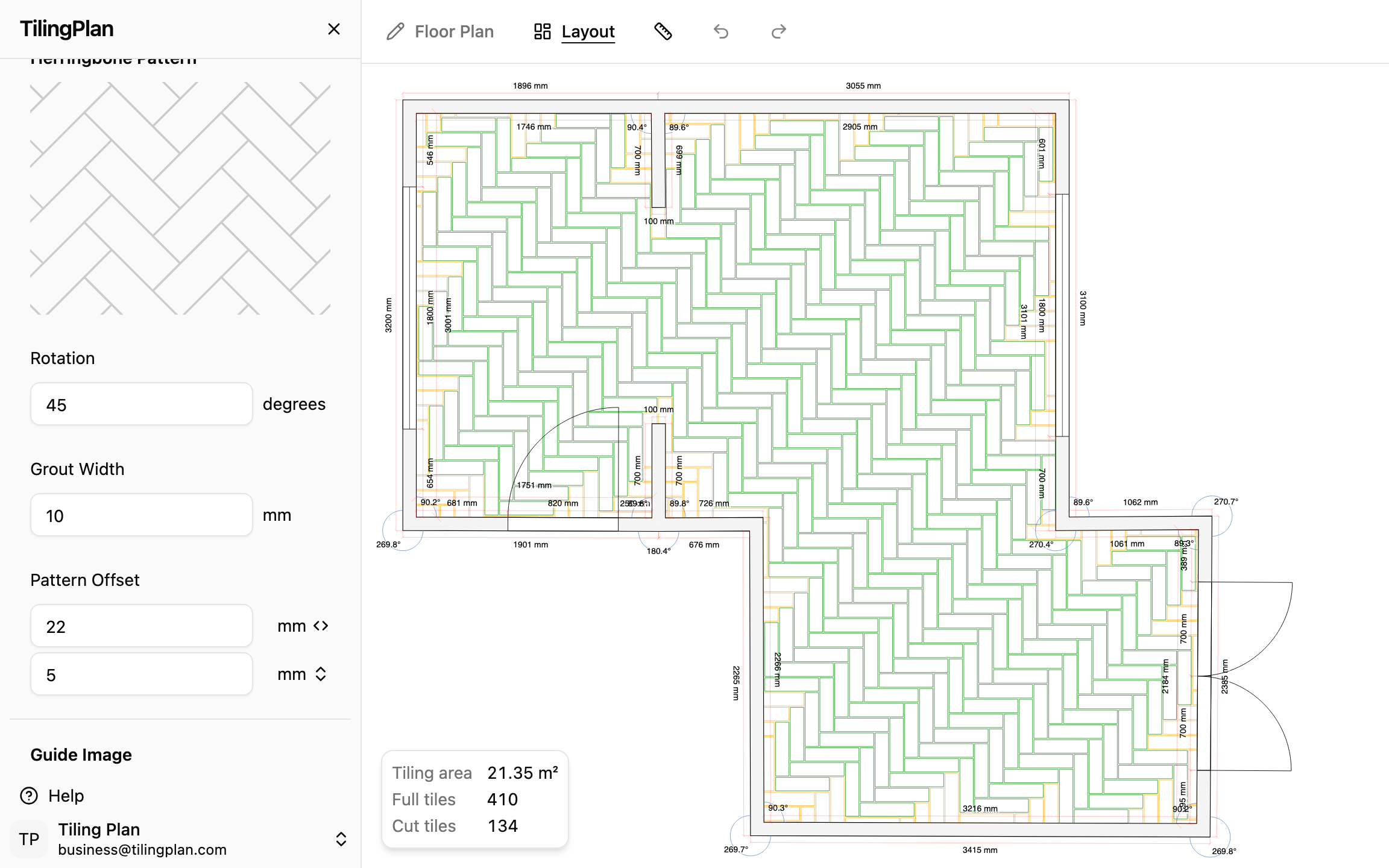Image resolution: width=1389 pixels, height=868 pixels.
Task: Click the Floor Plan pencil icon
Action: (395, 31)
